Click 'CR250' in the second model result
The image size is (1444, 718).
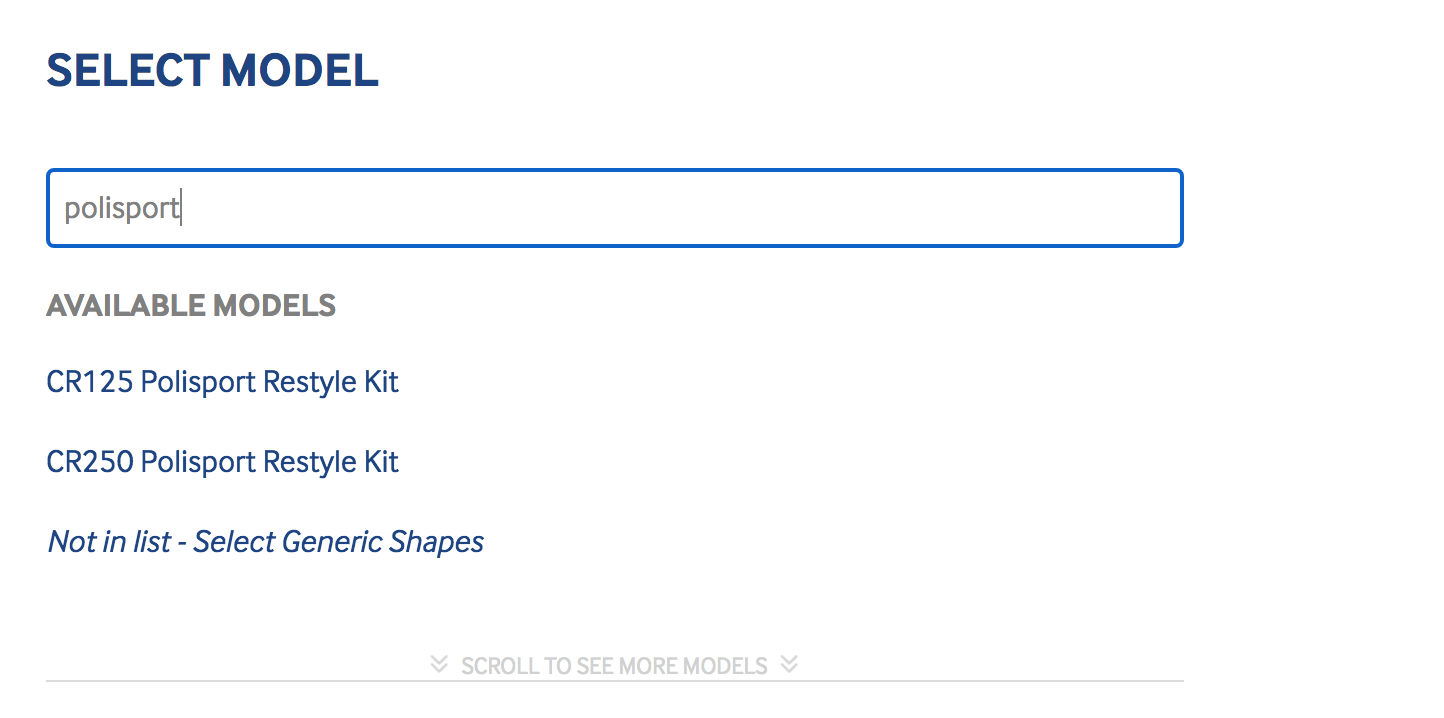[90, 462]
